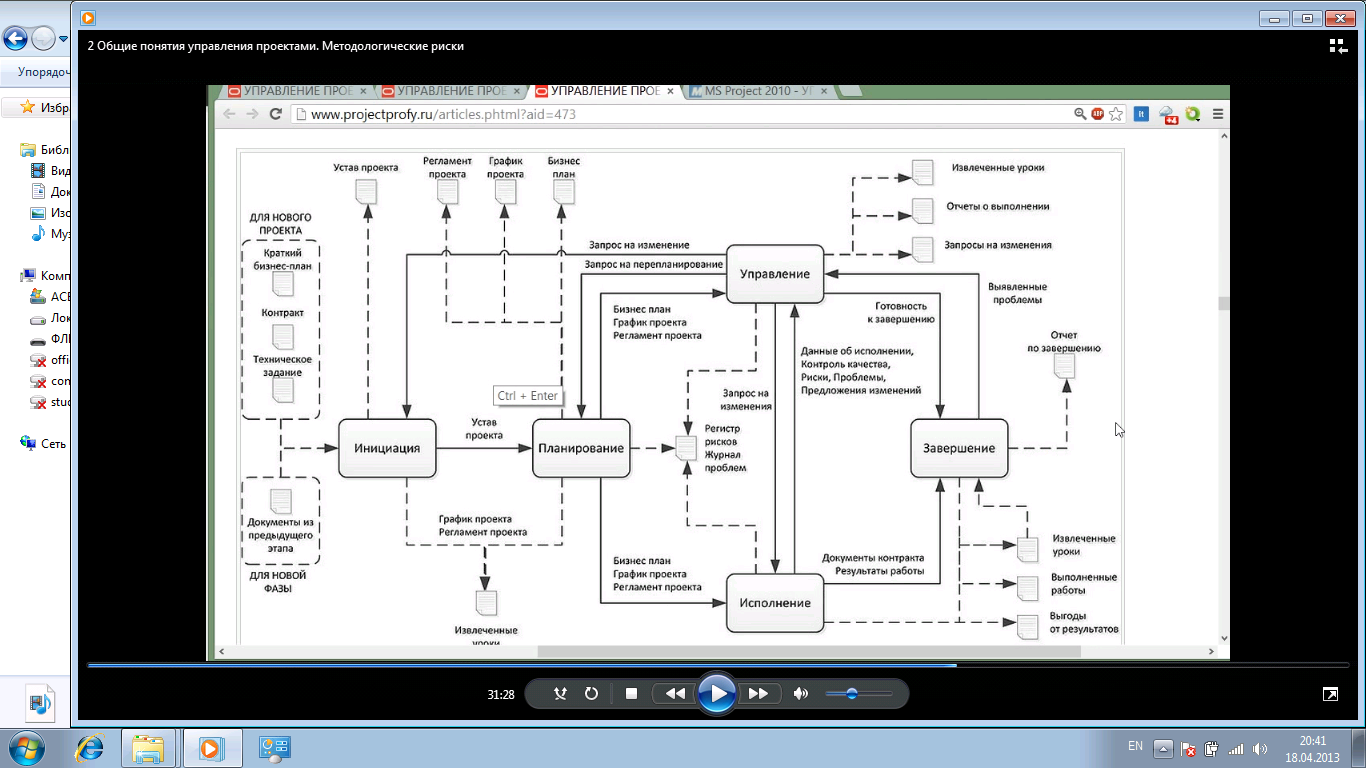Image resolution: width=1366 pixels, height=768 pixels.
Task: Click the EN language indicator
Action: click(x=1135, y=747)
